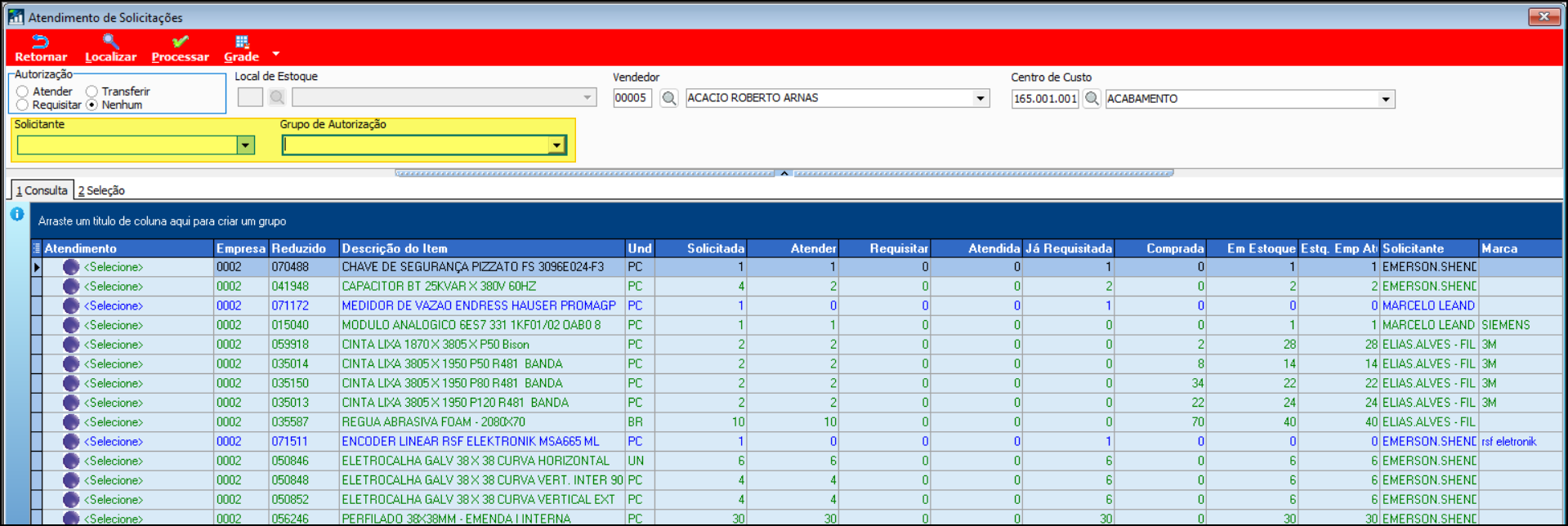The image size is (1568, 526).
Task: Click status circle for item 071511
Action: (x=71, y=442)
